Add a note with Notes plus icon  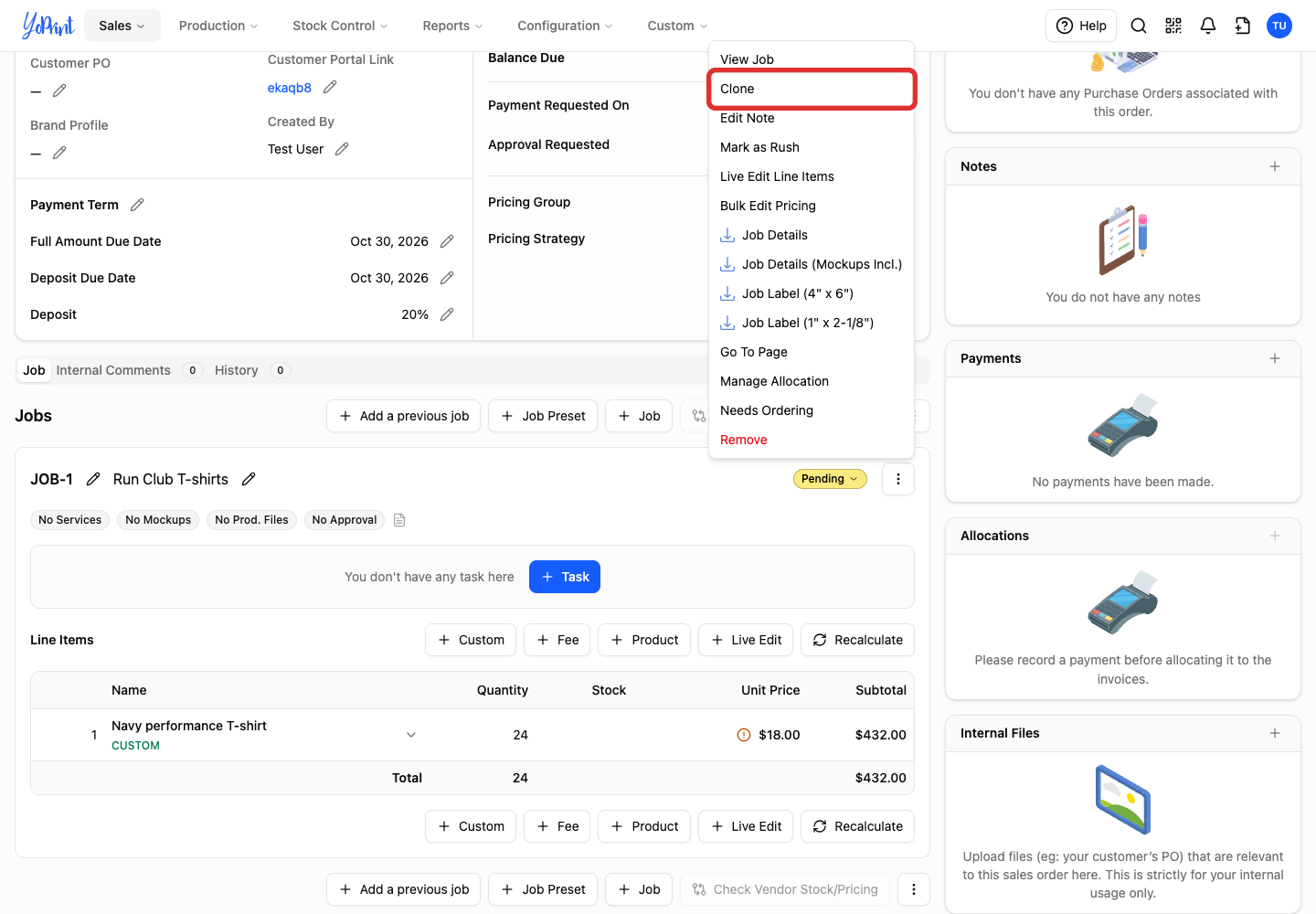(x=1275, y=166)
